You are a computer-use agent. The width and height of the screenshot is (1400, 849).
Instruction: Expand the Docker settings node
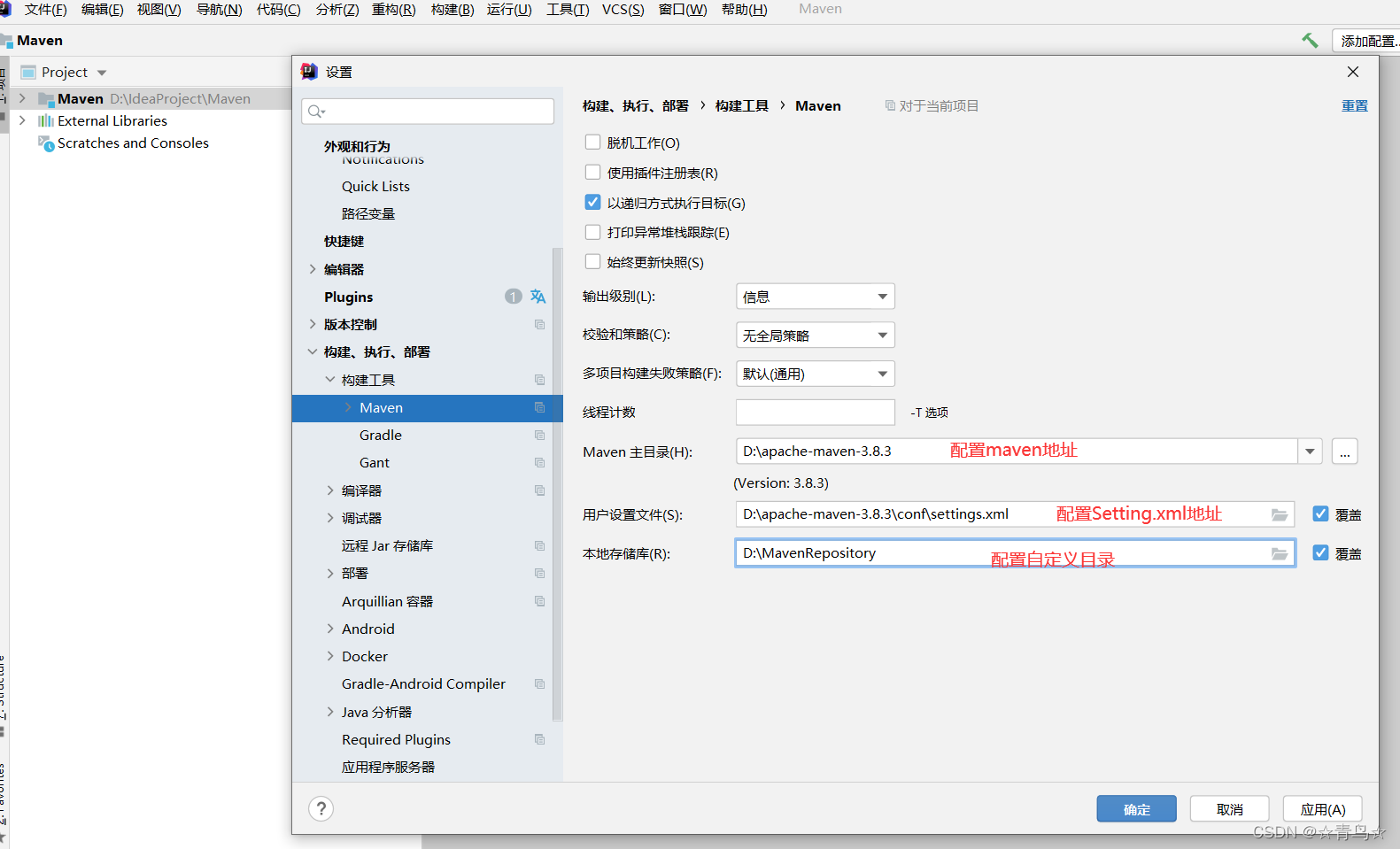click(330, 656)
